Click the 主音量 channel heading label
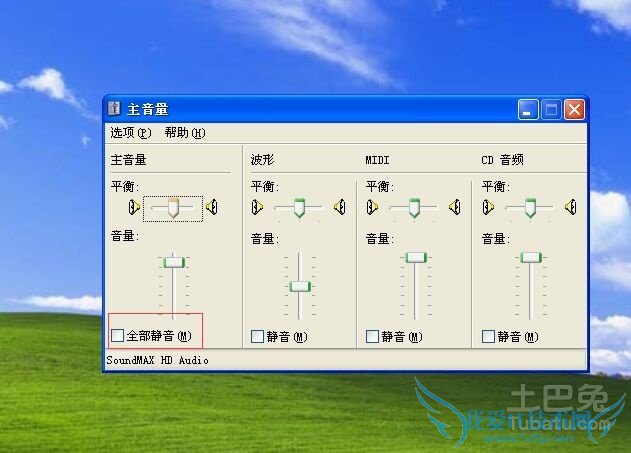 pos(129,160)
